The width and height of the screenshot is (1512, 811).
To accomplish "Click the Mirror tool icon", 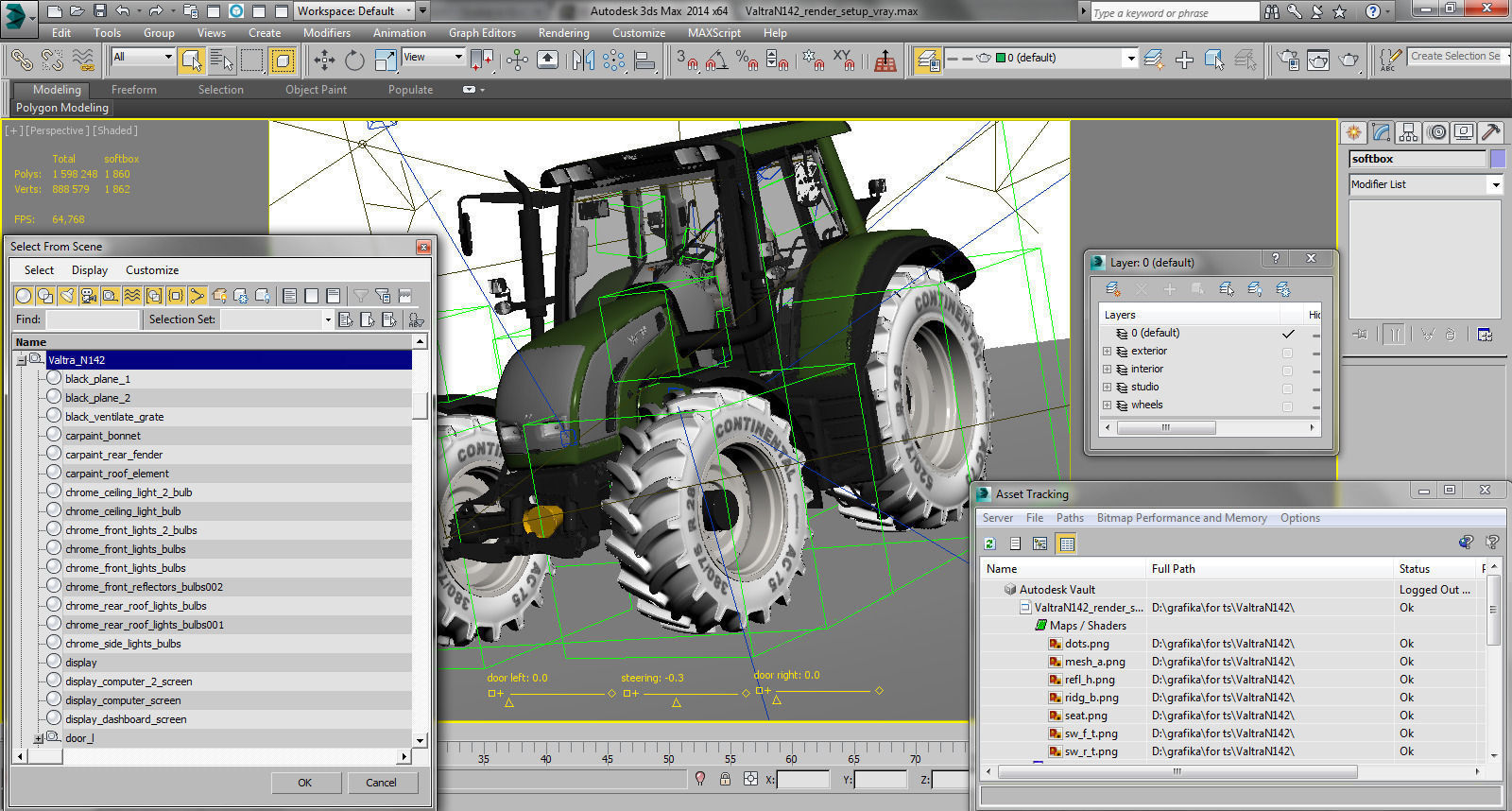I will pyautogui.click(x=583, y=60).
